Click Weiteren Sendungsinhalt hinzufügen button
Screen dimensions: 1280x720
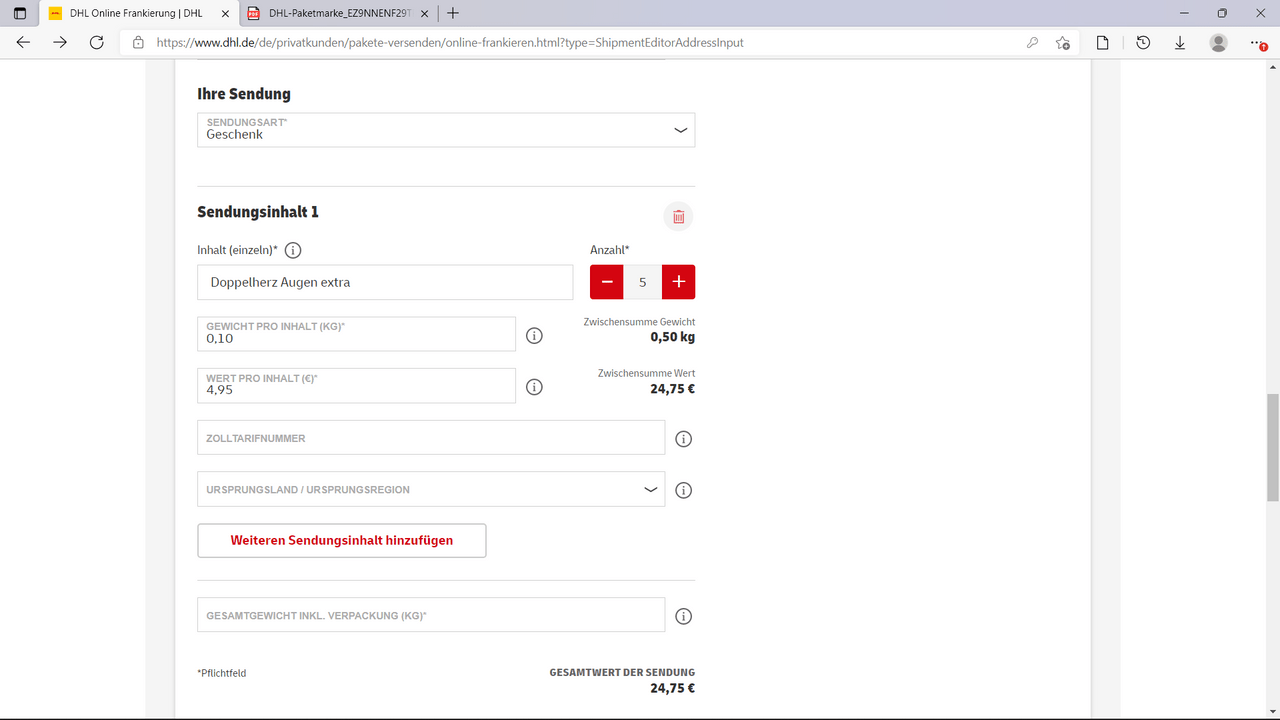click(x=342, y=540)
